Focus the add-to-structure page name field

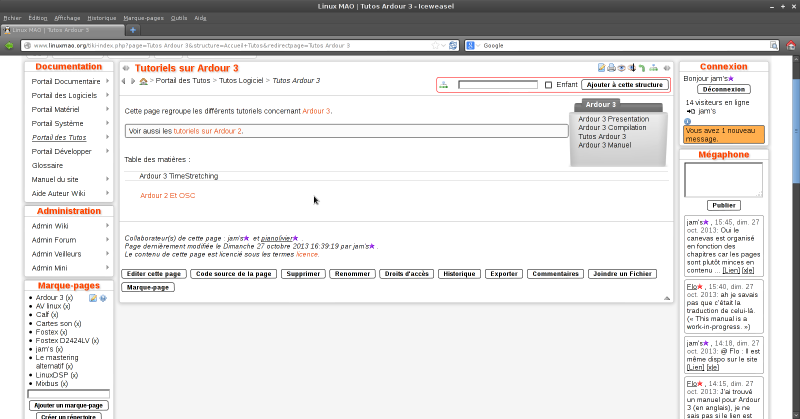(x=498, y=85)
